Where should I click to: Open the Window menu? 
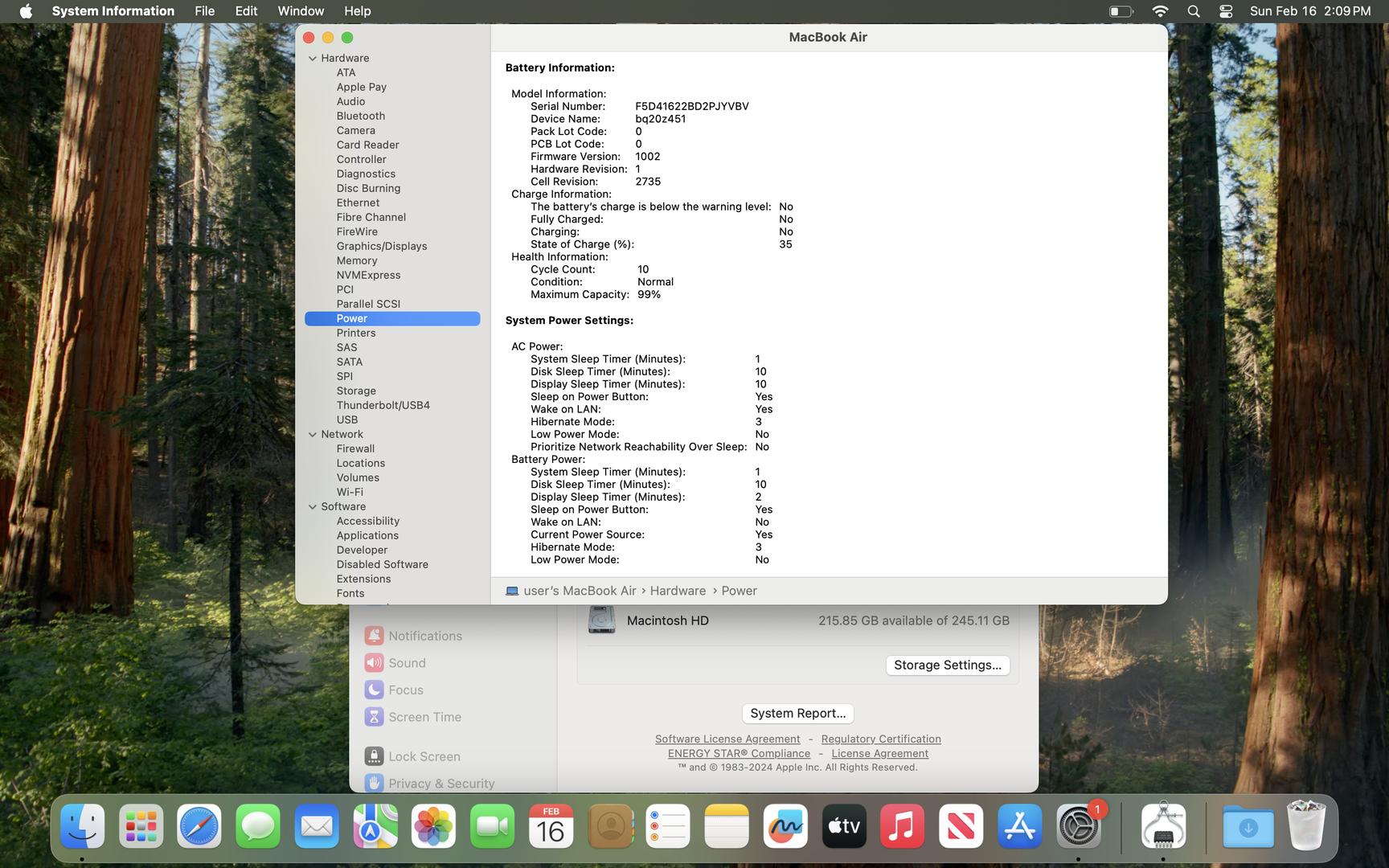point(301,11)
